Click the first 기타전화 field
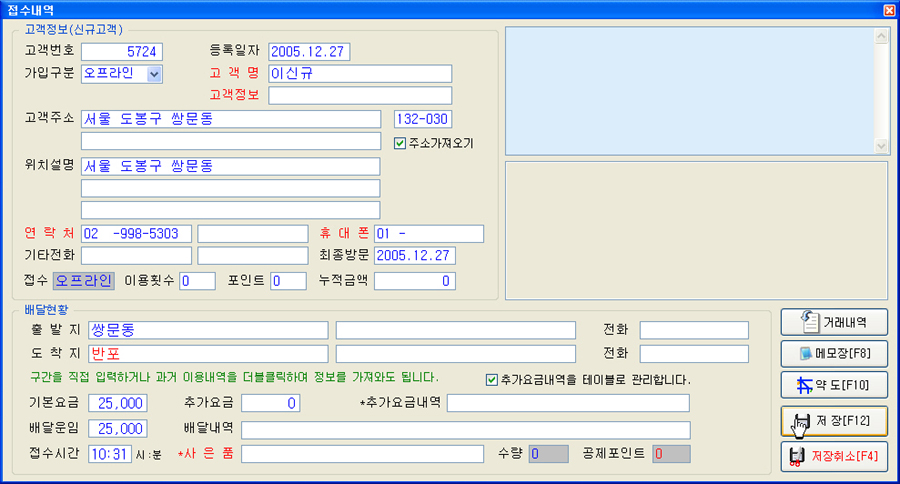The image size is (900, 484). (136, 255)
